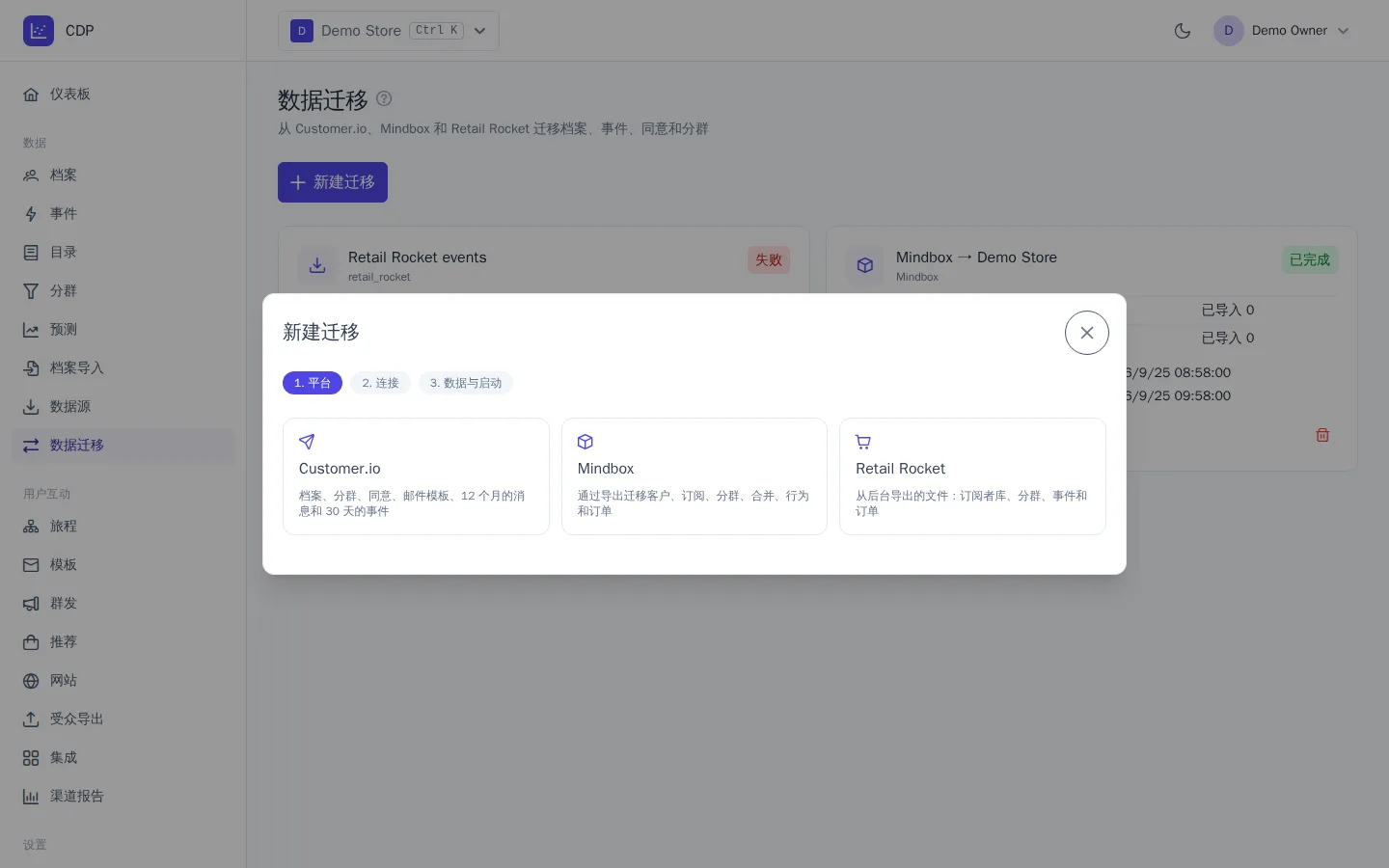Open 档案导入 profile import
Viewport: 1389px width, 868px height.
point(123,368)
